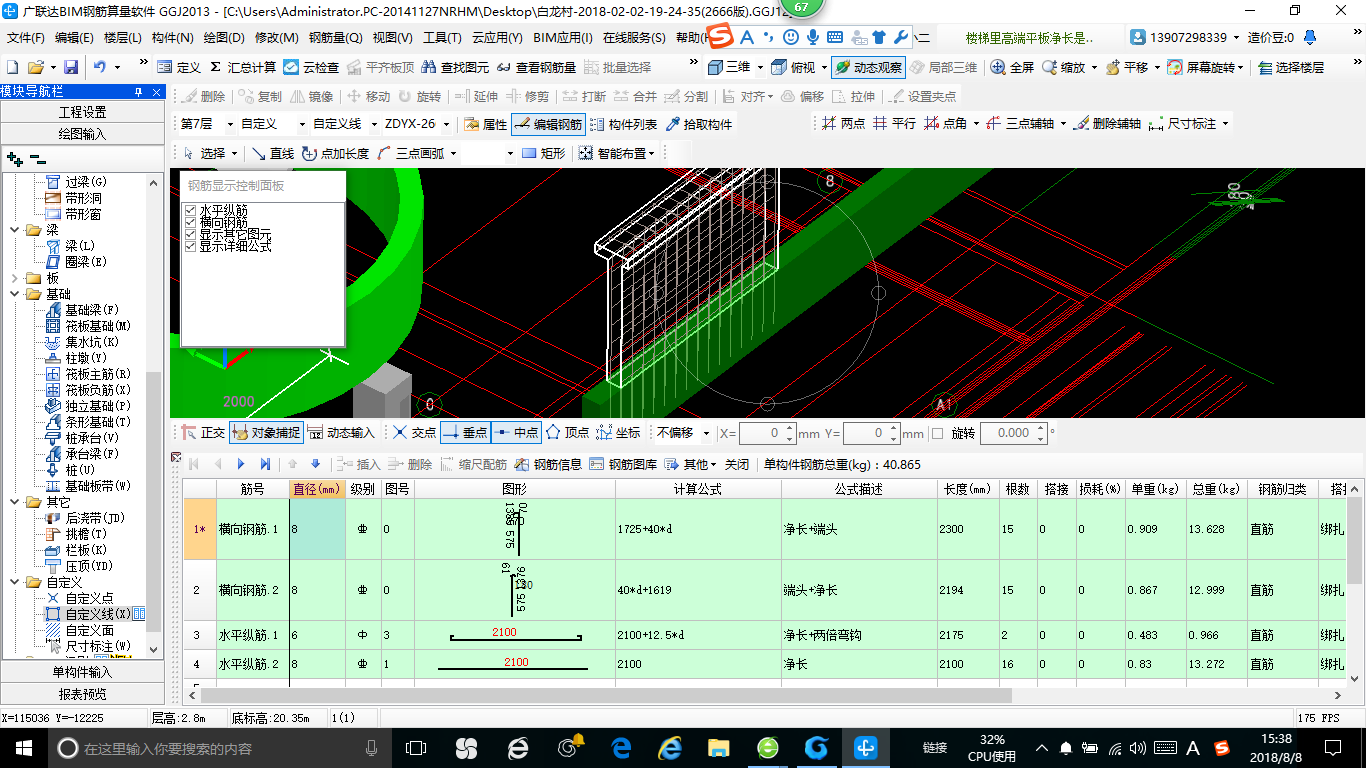Screen dimensions: 1366x768
Task: Collapse the 基础 tree folder
Action: (16, 294)
